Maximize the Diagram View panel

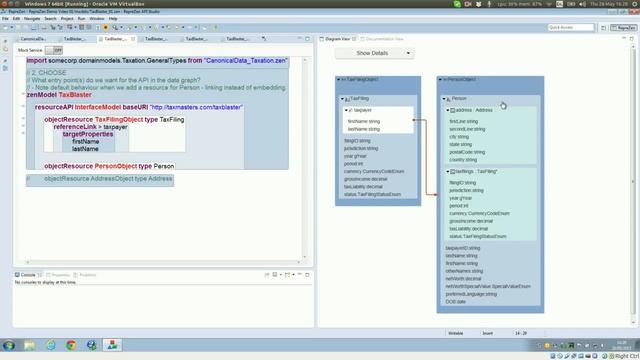pos(631,38)
